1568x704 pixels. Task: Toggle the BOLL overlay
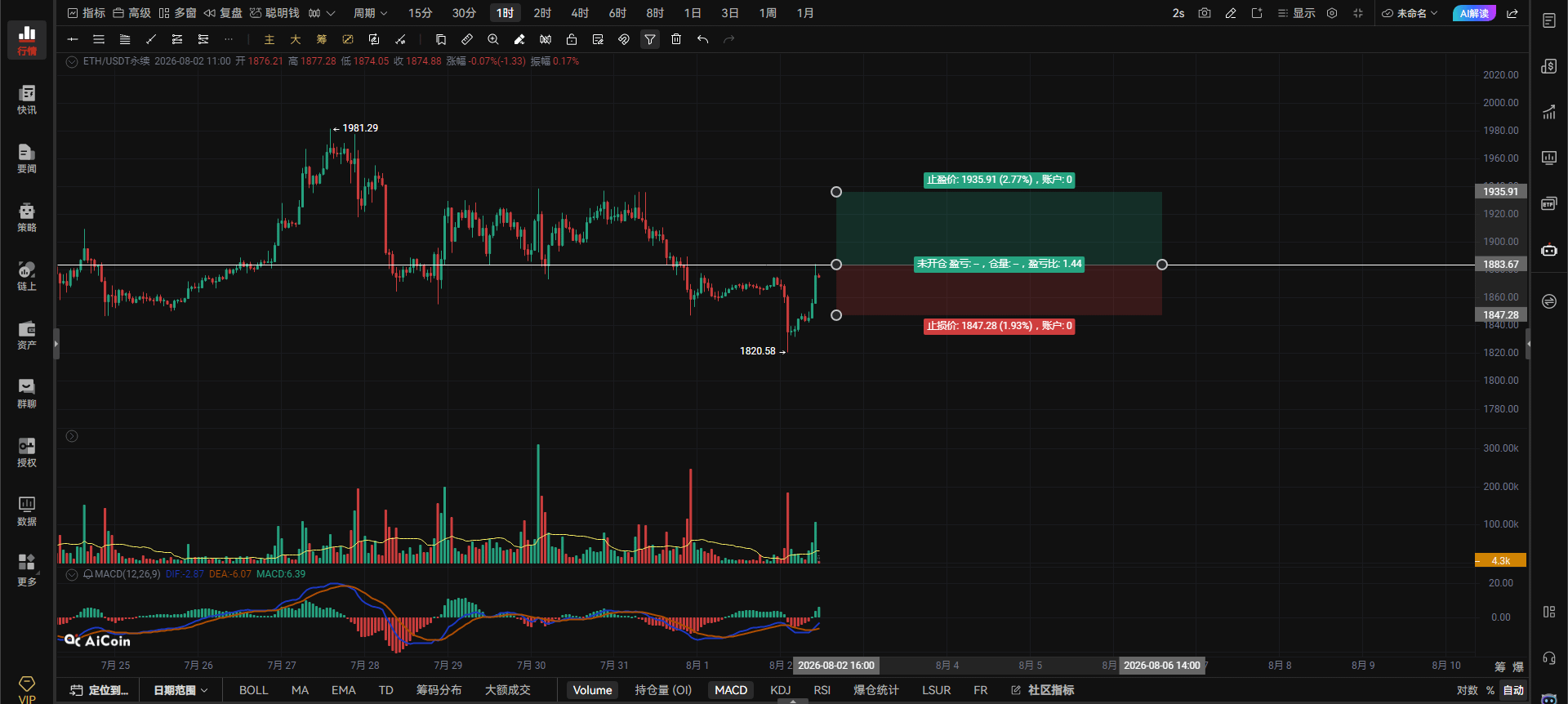[254, 690]
